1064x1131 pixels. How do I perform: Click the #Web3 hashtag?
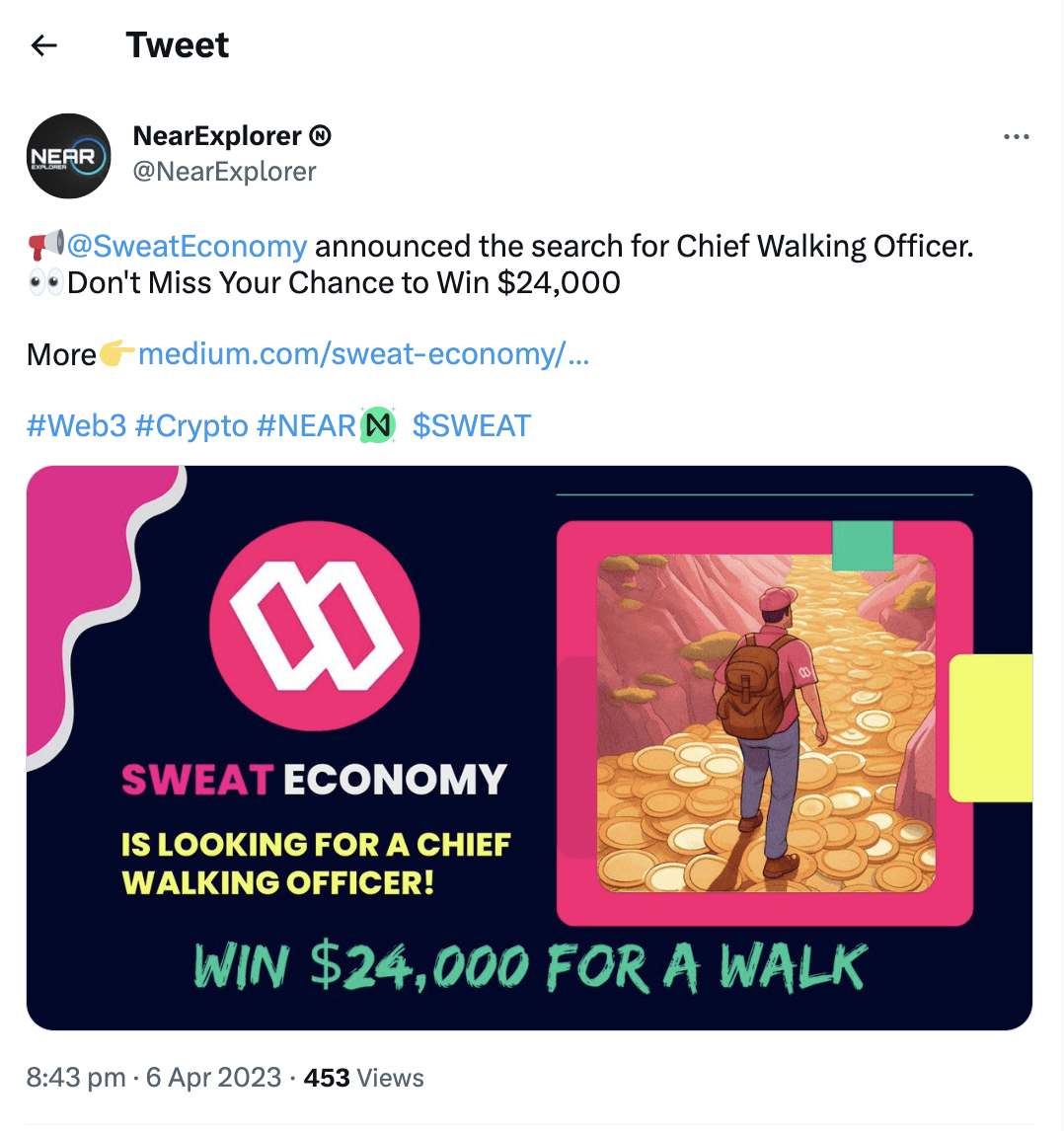(76, 423)
